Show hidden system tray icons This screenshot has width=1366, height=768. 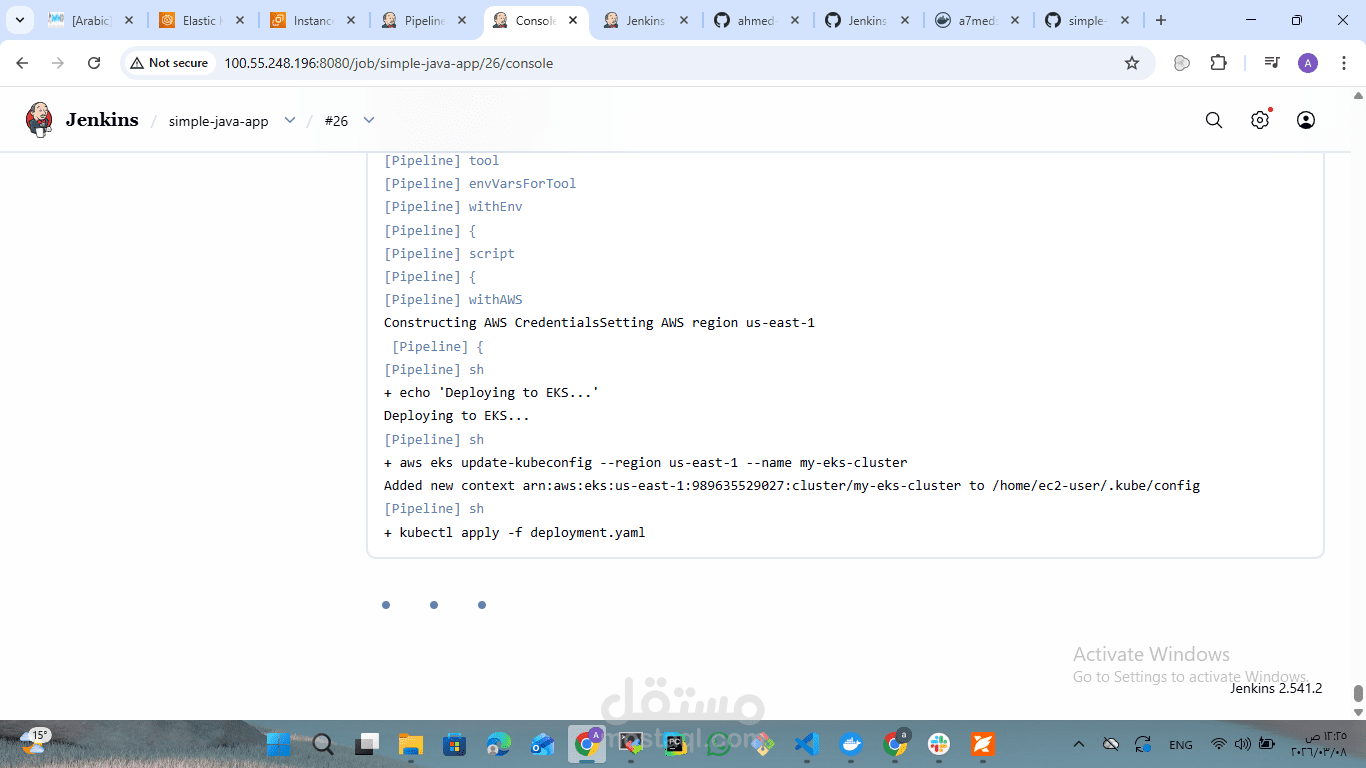tap(1078, 744)
